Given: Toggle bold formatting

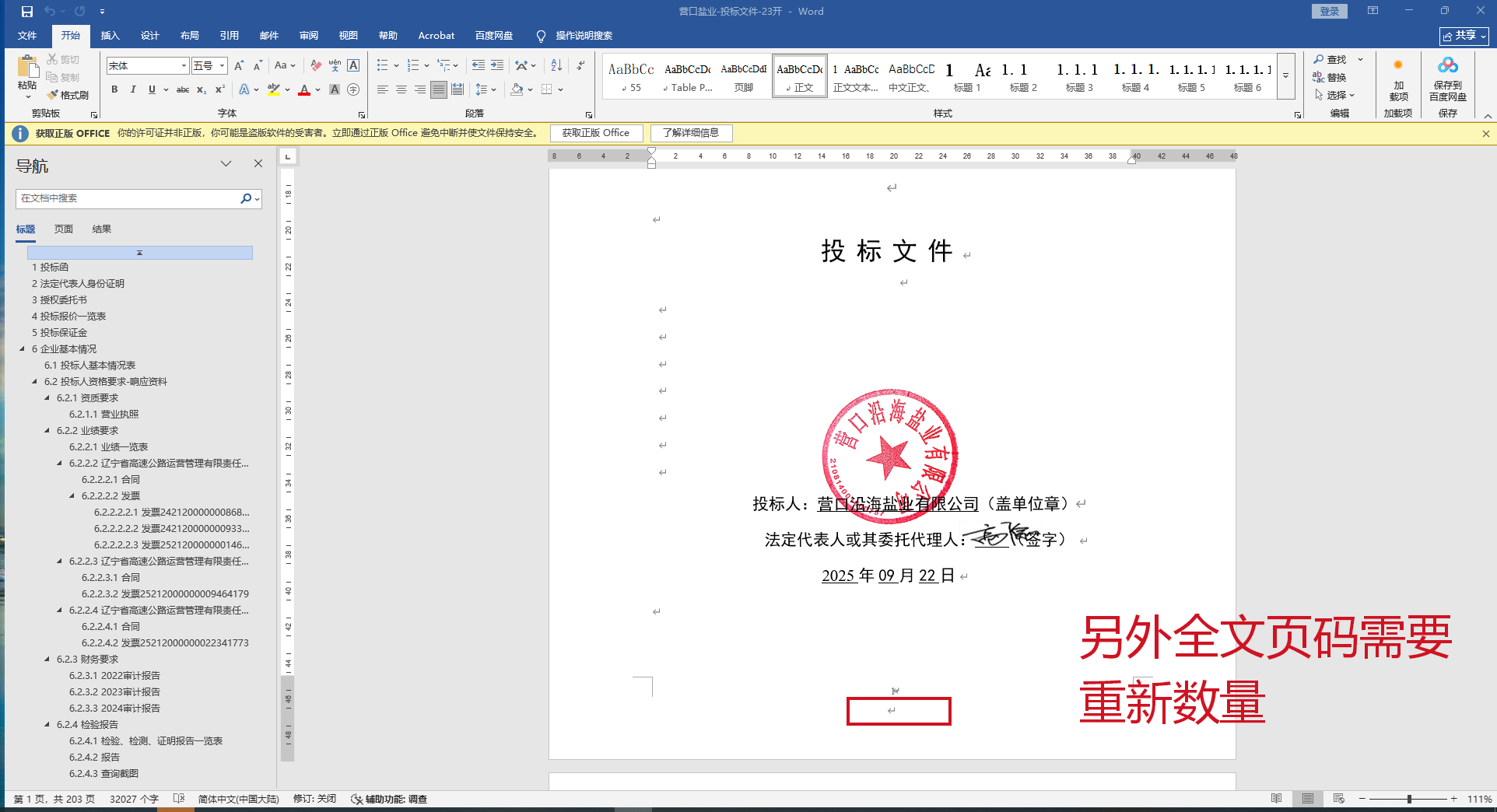Looking at the screenshot, I should [x=114, y=89].
